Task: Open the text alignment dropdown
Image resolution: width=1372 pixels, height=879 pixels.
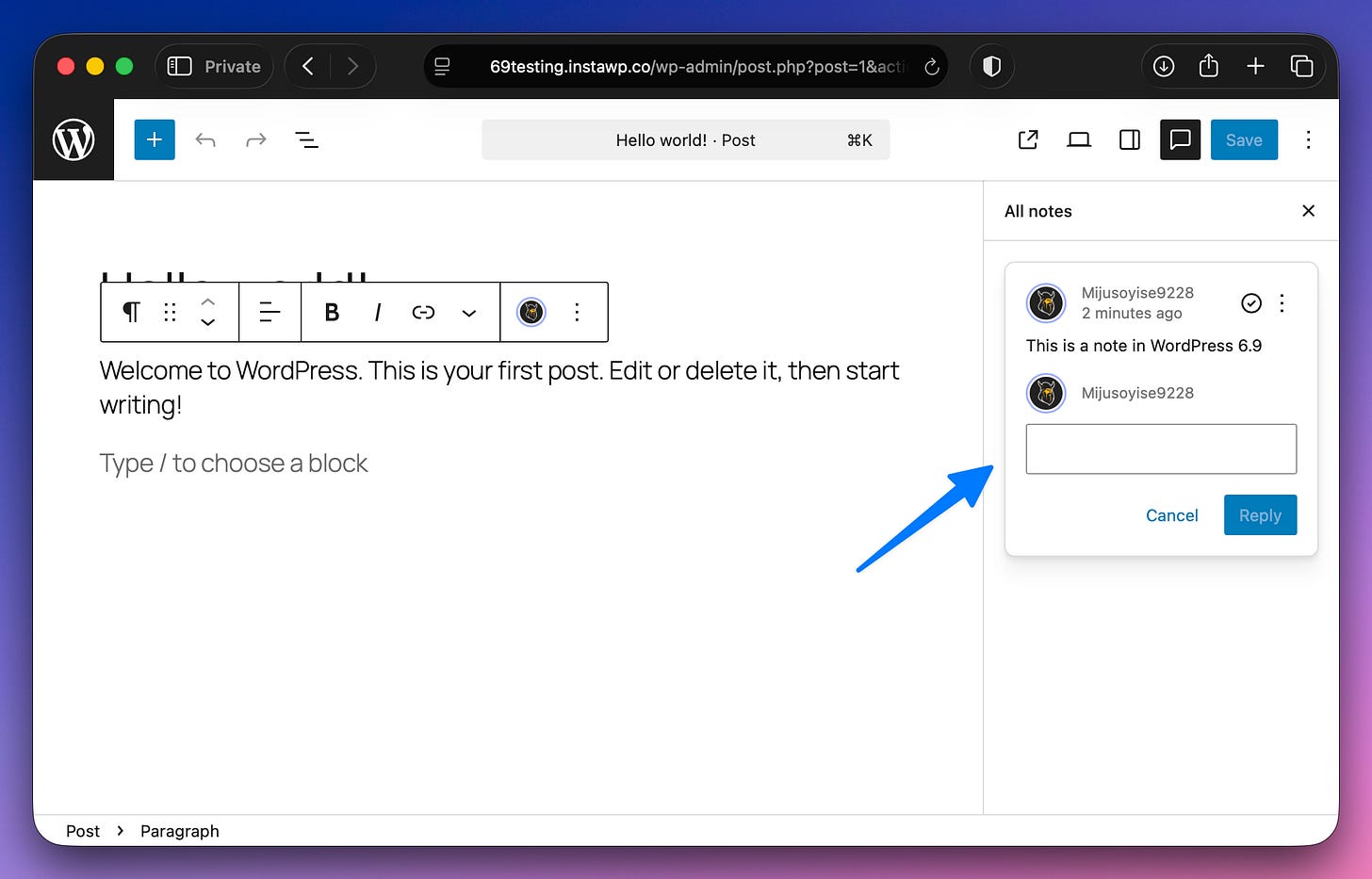Action: [269, 312]
